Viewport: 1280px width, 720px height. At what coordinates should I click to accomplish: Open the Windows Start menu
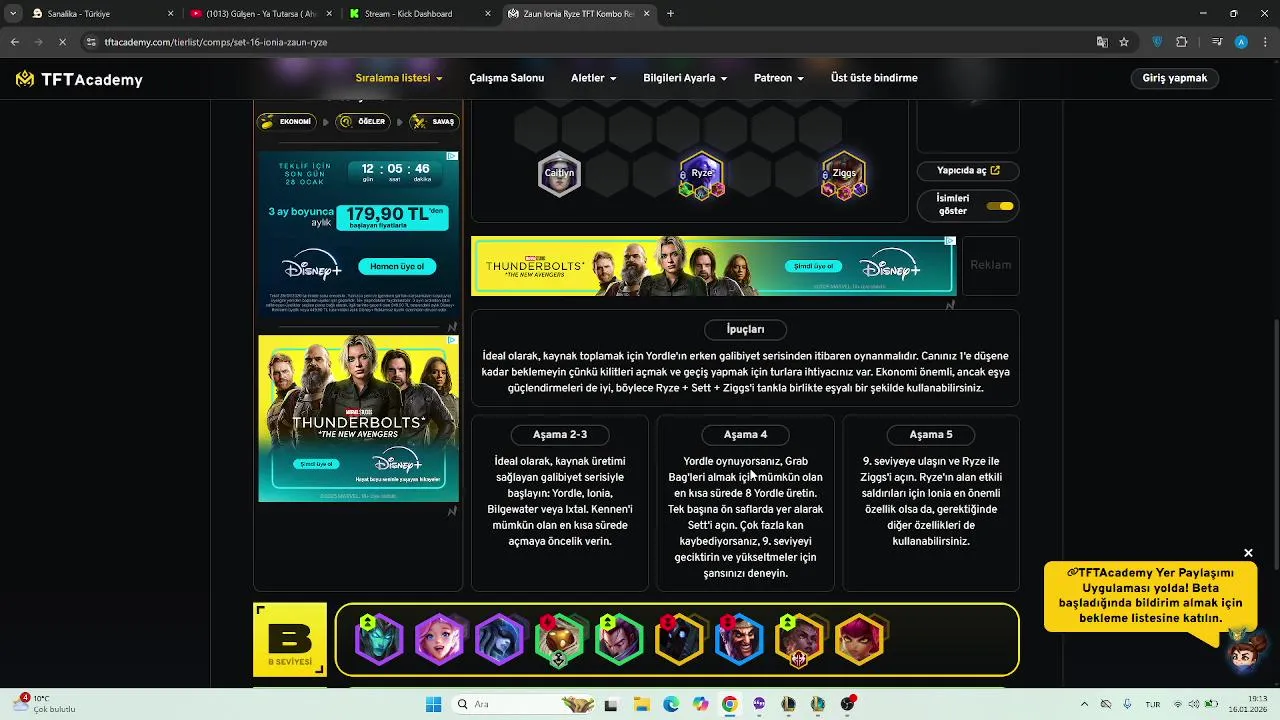pos(433,704)
